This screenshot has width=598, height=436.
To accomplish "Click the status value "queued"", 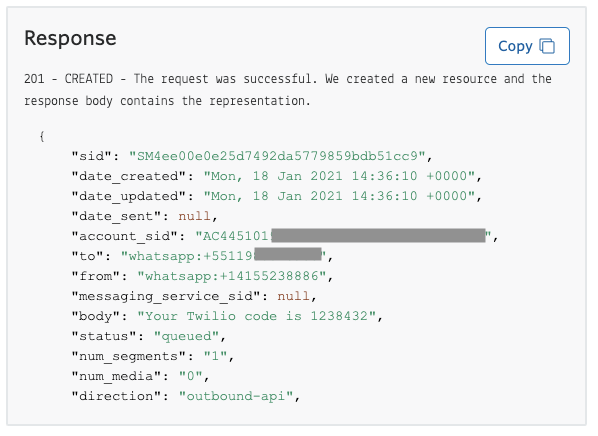I will 186,336.
